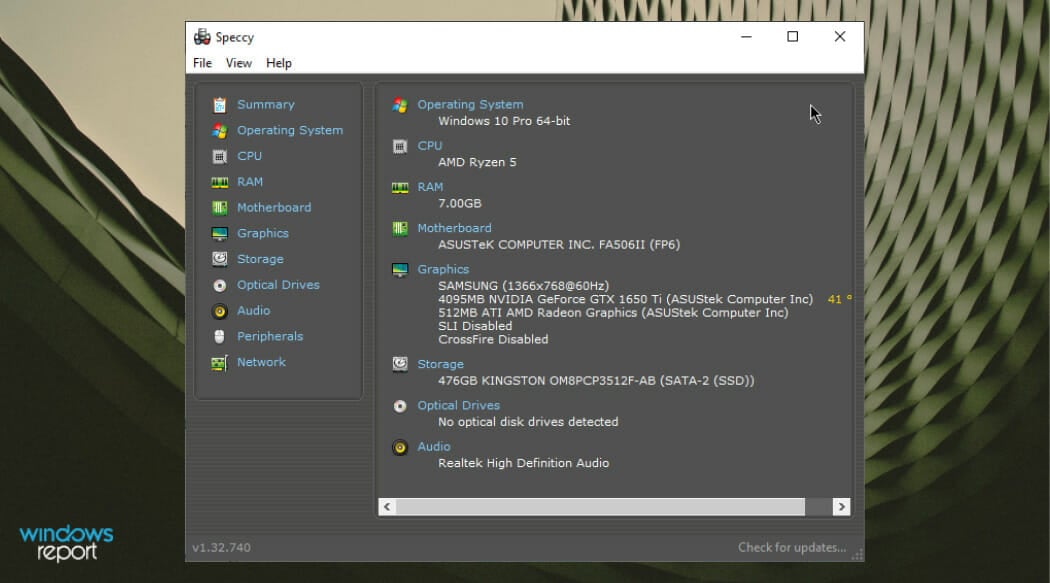The height and width of the screenshot is (583, 1050).
Task: Open the View menu
Action: [x=239, y=63]
